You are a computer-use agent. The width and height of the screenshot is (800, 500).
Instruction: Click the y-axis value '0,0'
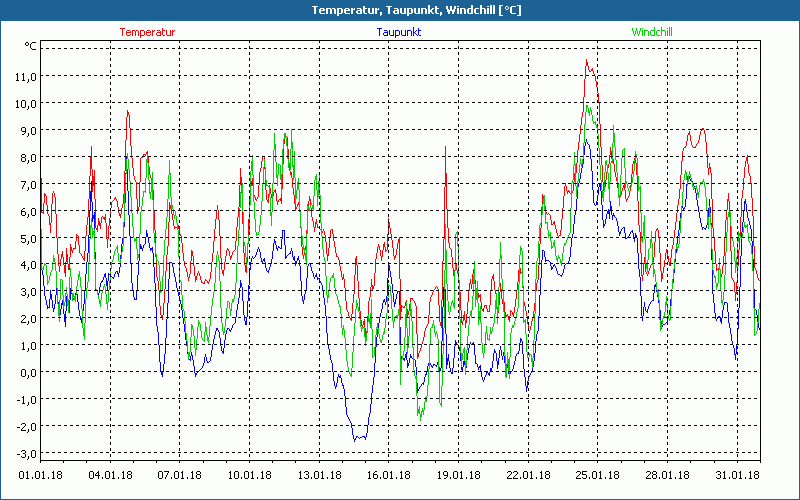29,373
